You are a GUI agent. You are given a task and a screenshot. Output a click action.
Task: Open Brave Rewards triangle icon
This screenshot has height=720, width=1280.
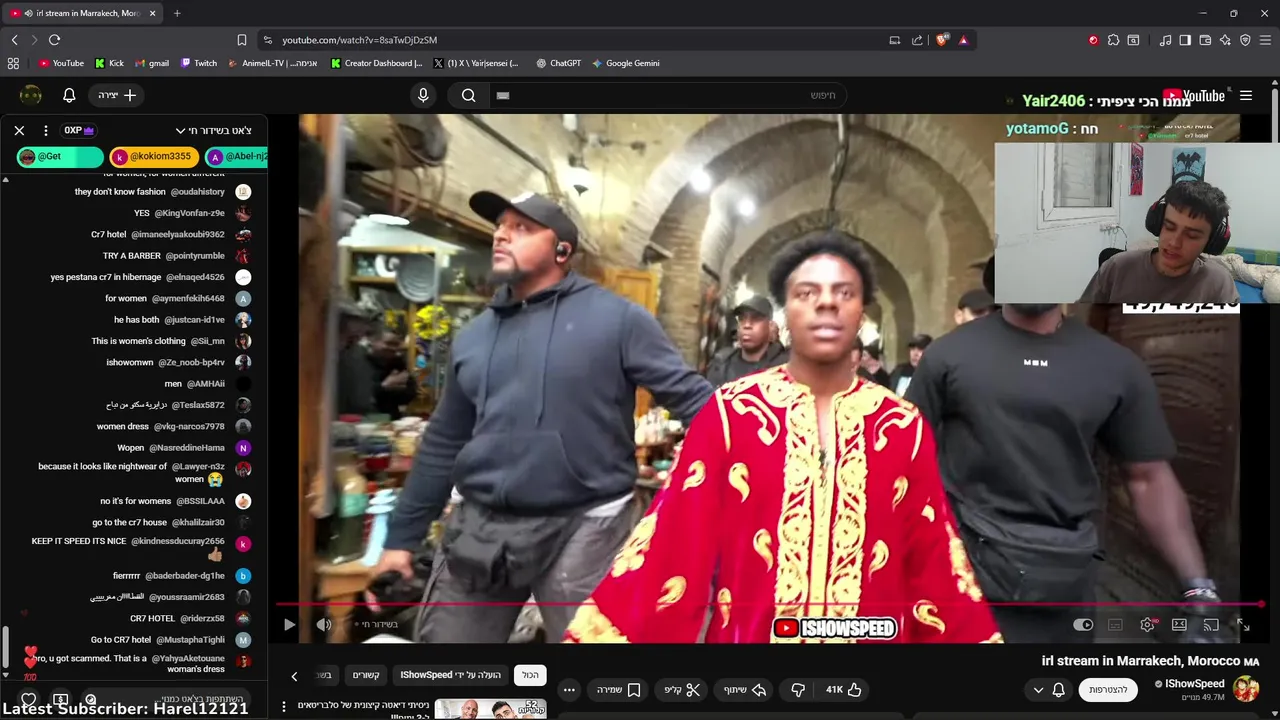point(963,40)
